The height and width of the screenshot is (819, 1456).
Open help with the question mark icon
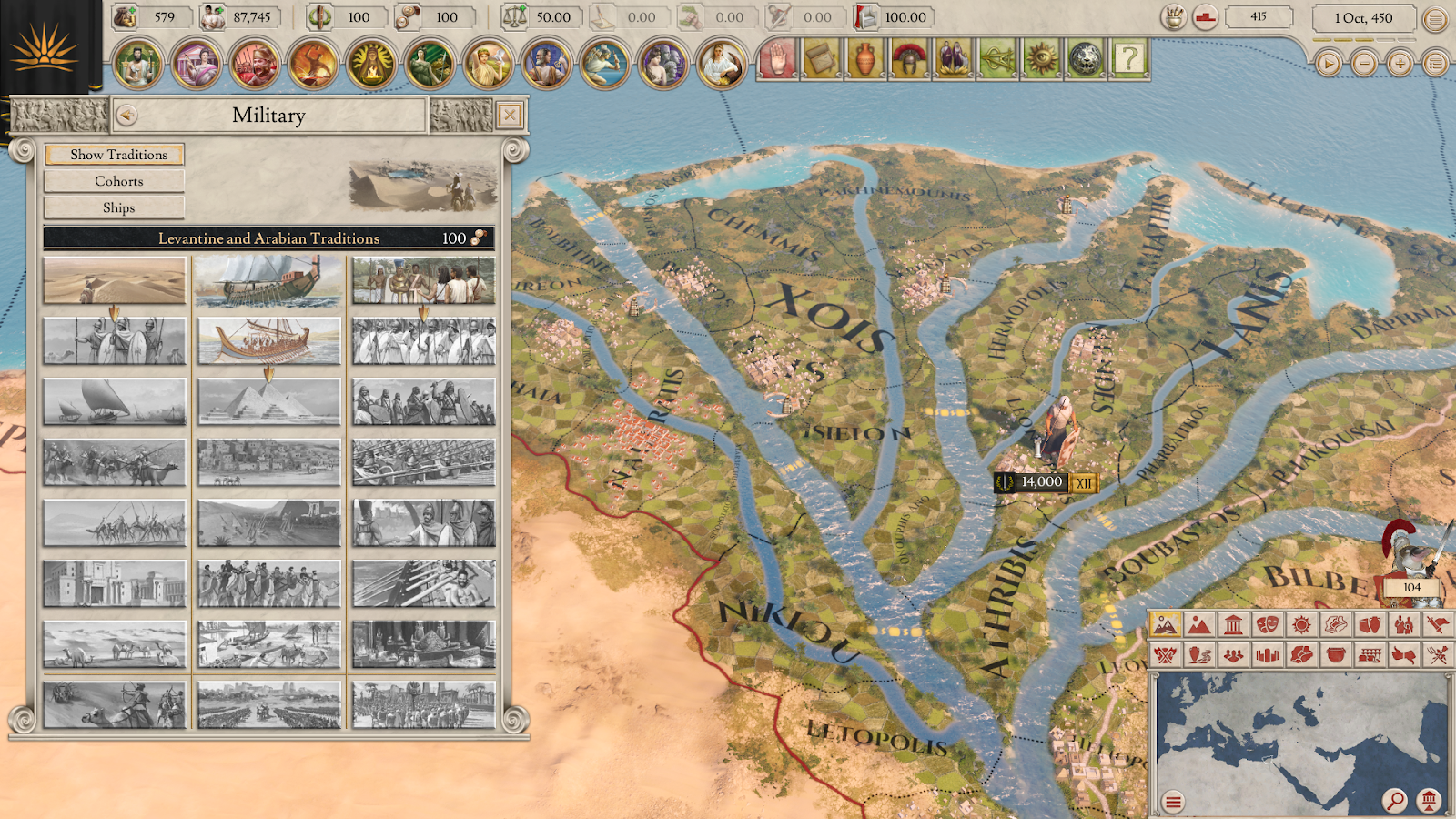point(1128,60)
